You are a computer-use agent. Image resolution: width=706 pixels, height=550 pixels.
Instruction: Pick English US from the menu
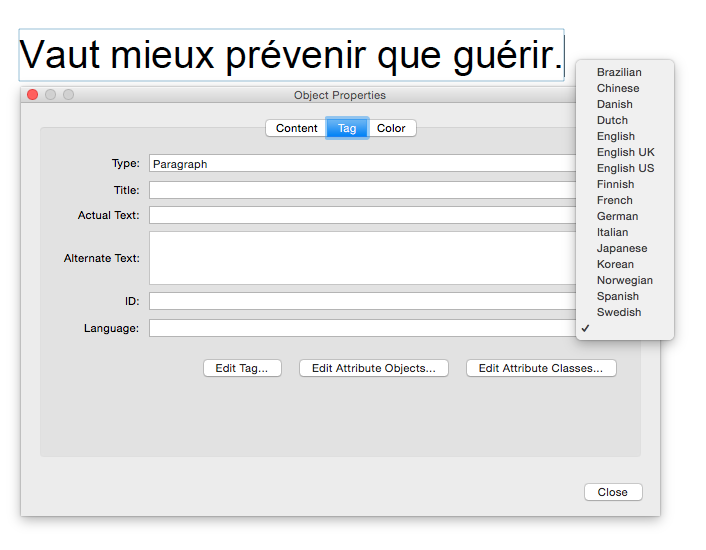[x=625, y=168]
